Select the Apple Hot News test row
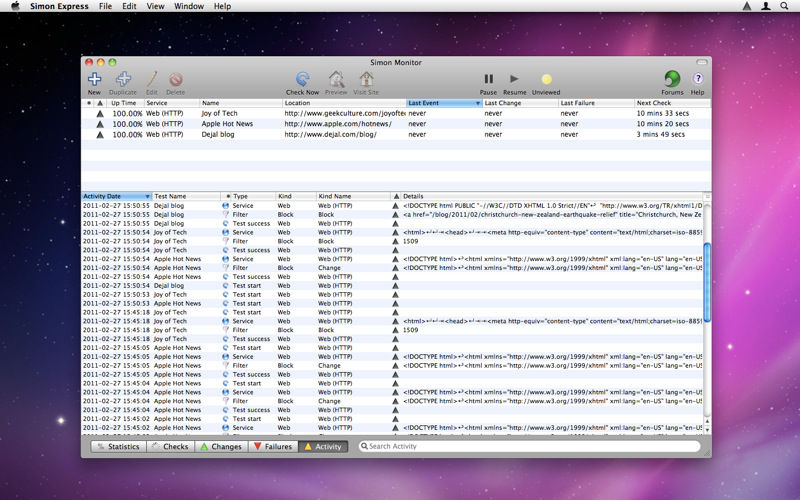The height and width of the screenshot is (500, 800). click(x=396, y=124)
